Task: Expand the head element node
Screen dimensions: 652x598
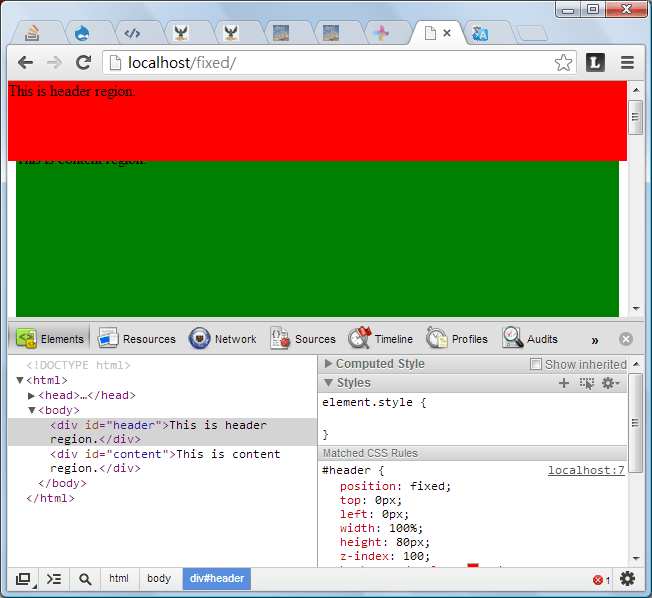Action: 32,396
